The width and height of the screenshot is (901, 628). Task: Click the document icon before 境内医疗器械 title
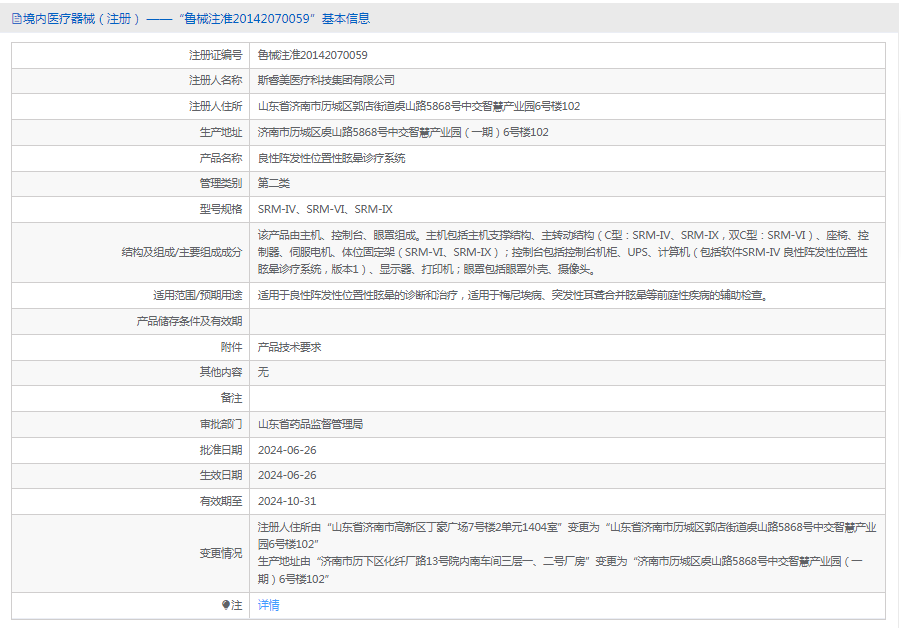(16, 19)
